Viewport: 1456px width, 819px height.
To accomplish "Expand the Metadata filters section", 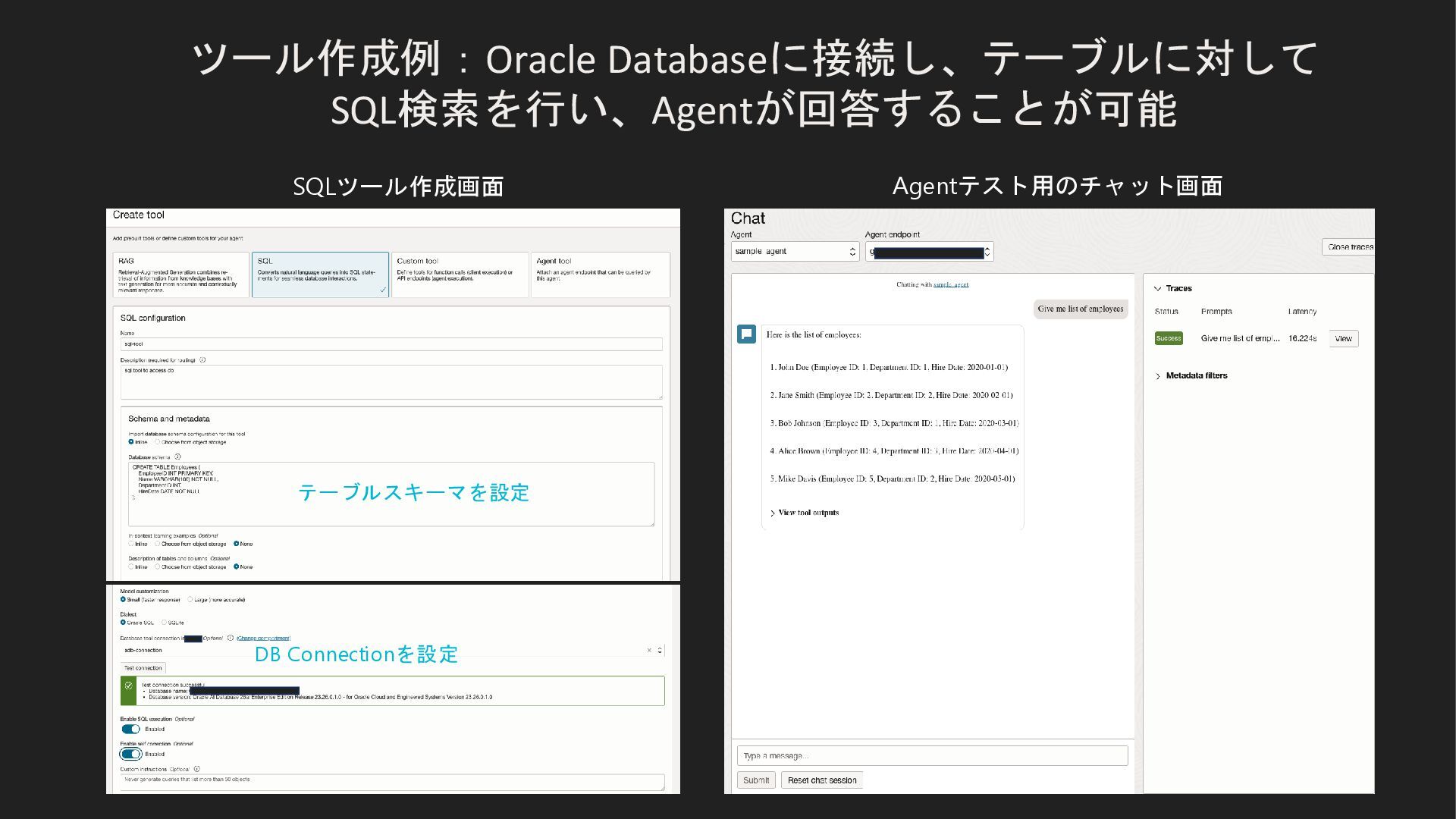I will pos(1191,375).
